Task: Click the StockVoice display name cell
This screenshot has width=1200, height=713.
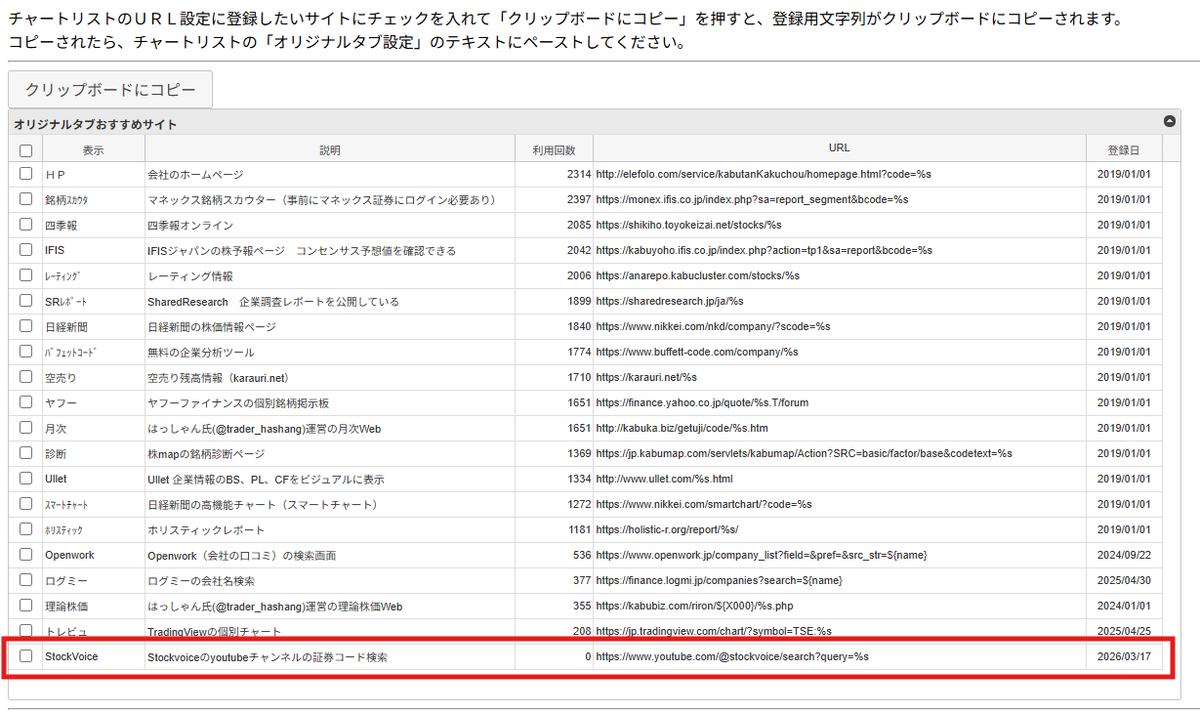Action: click(x=93, y=657)
